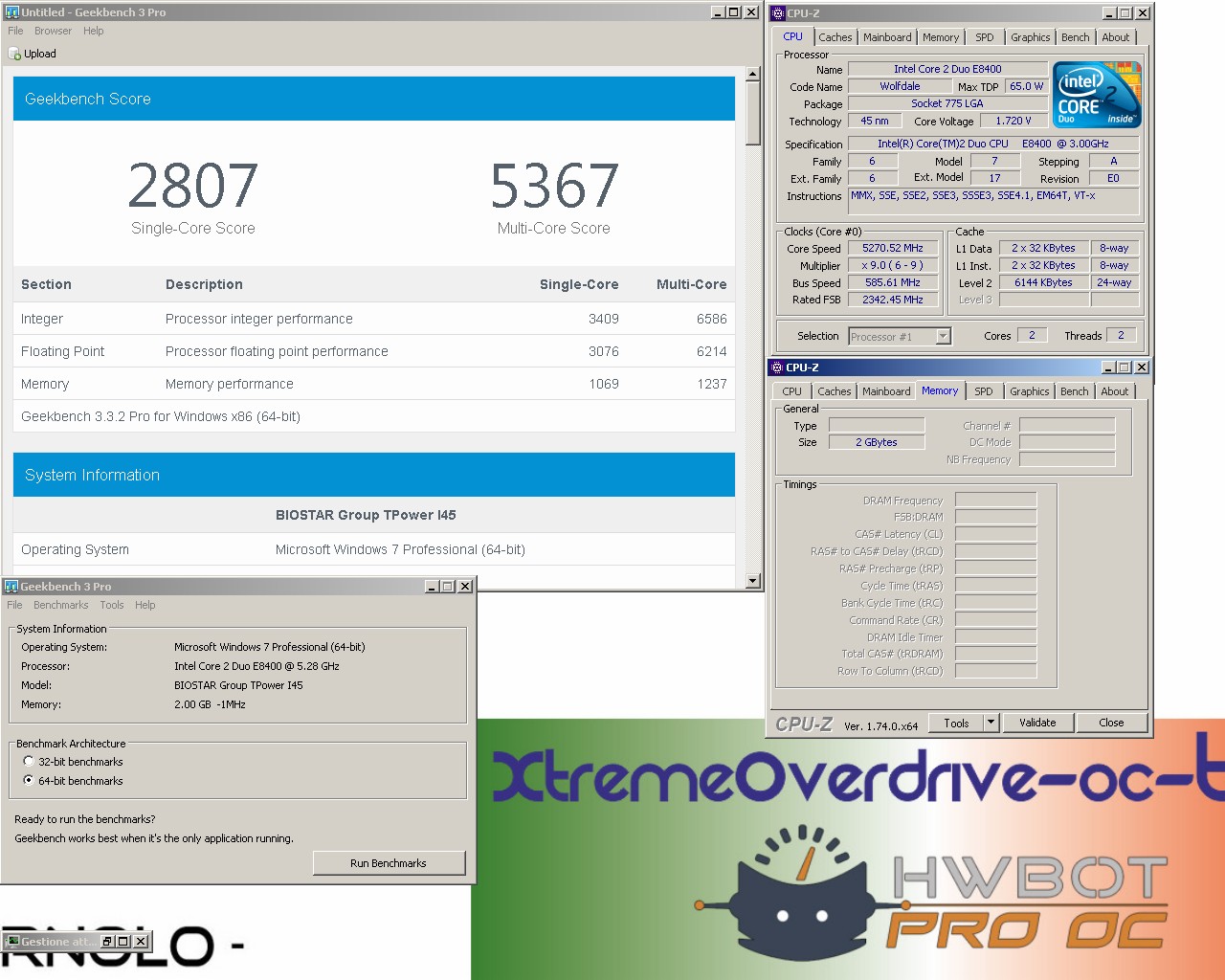Viewport: 1225px width, 980px height.
Task: Select 64-bit benchmarks radio button
Action: [x=29, y=780]
